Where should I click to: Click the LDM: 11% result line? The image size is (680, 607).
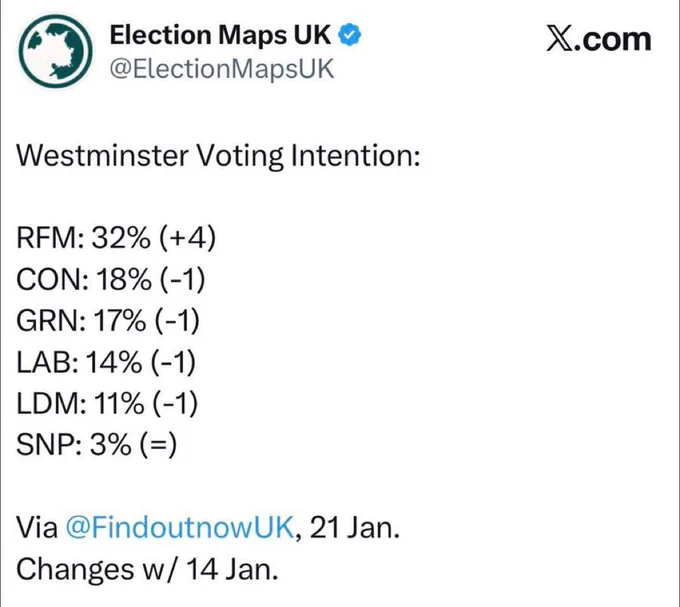coord(107,403)
